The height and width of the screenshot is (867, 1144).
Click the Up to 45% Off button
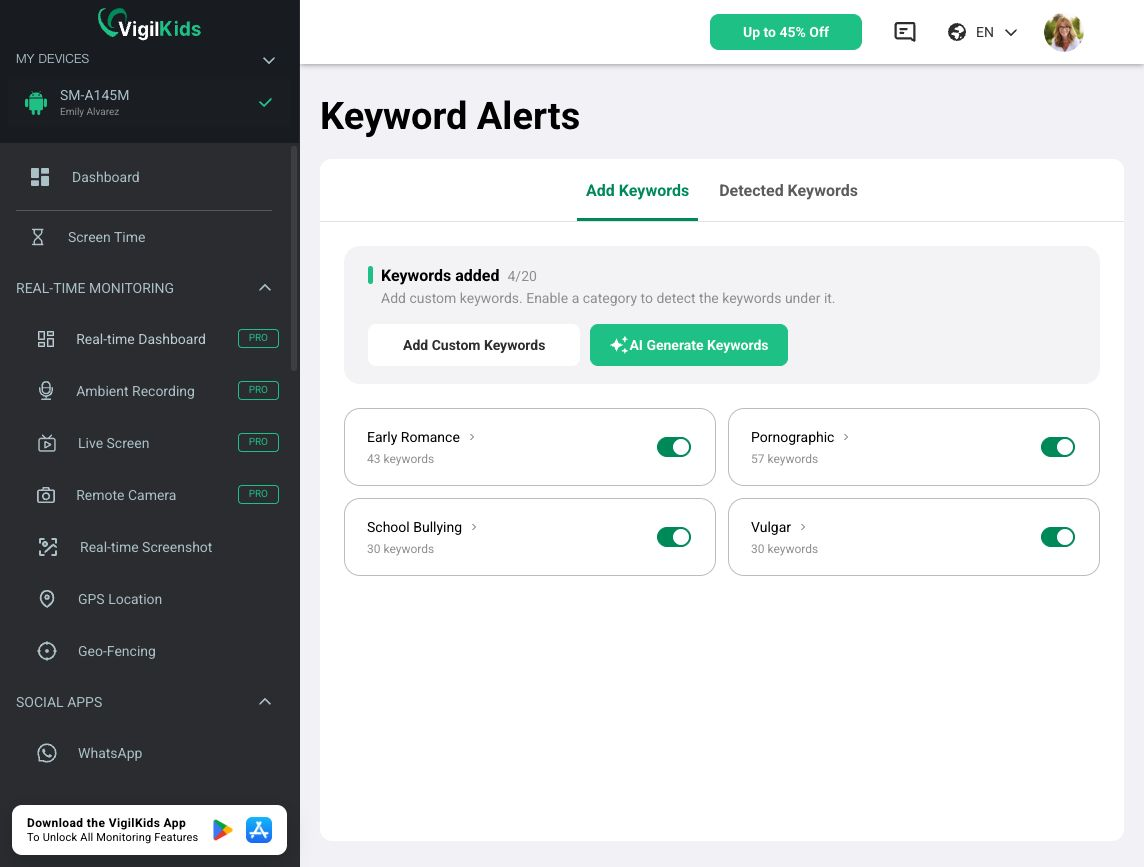[x=785, y=32]
